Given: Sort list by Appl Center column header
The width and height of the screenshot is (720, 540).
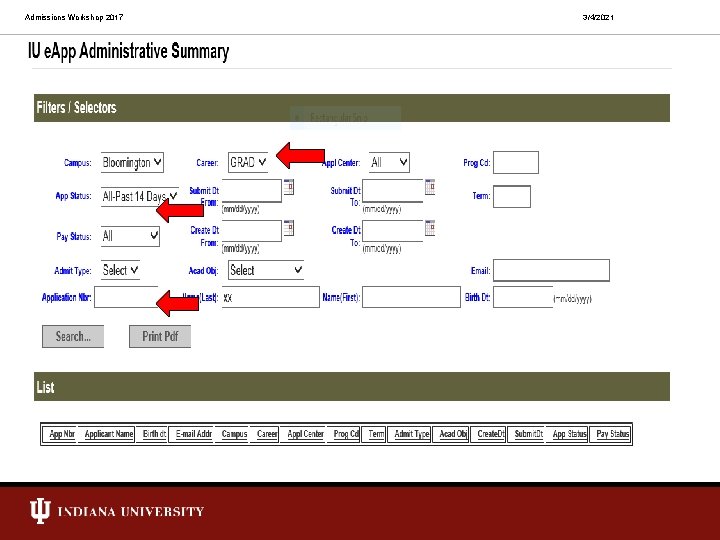Looking at the screenshot, I should [306, 434].
